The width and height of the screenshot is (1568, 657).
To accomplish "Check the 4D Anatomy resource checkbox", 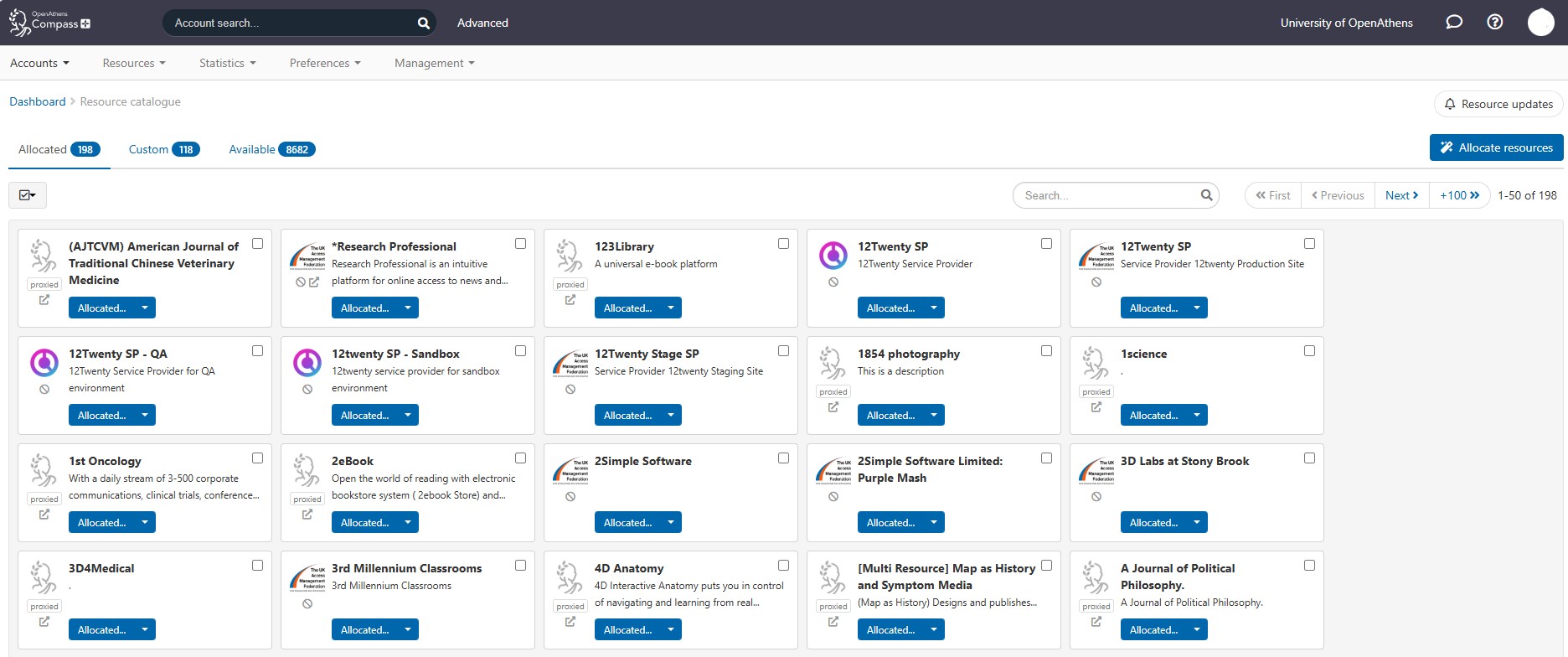I will click(x=783, y=566).
